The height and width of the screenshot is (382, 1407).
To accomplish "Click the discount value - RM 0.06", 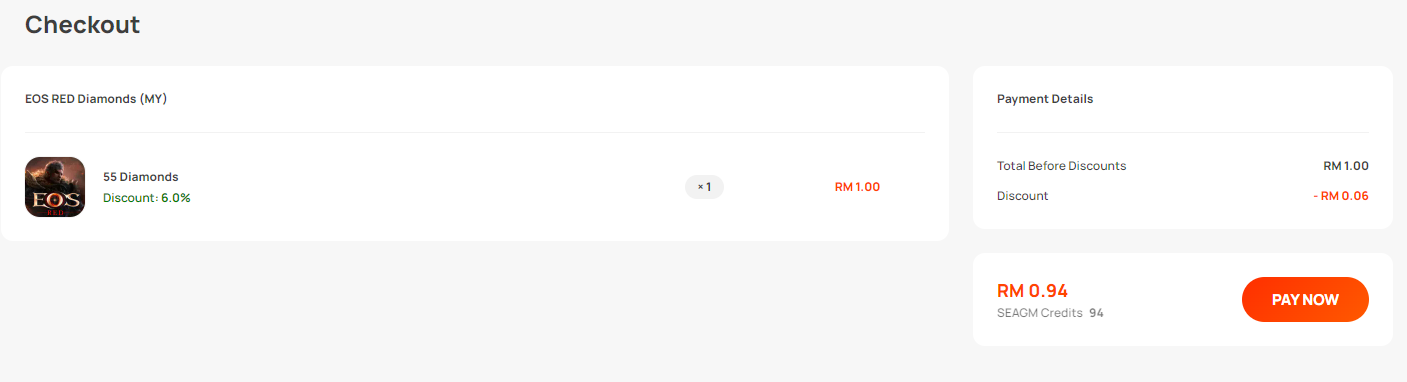I will pos(1341,196).
